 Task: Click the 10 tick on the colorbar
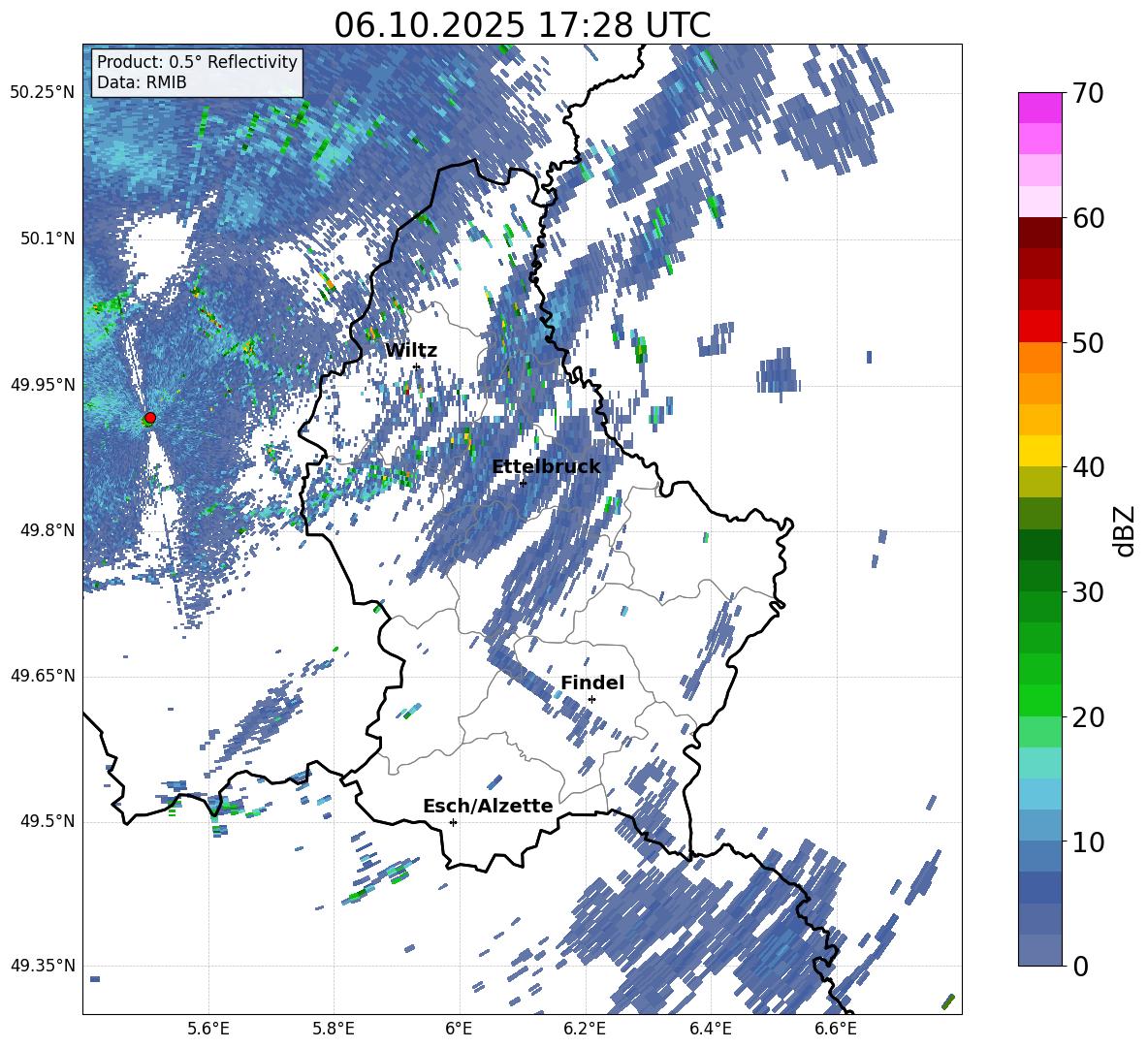1087,842
